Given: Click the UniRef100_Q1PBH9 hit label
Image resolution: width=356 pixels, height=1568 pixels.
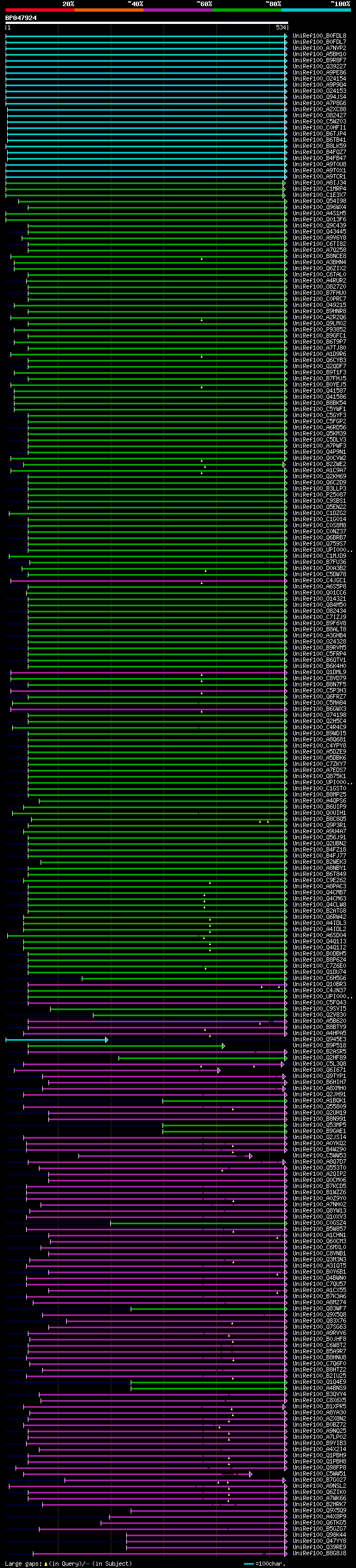Looking at the screenshot, I should pyautogui.click(x=319, y=1455).
